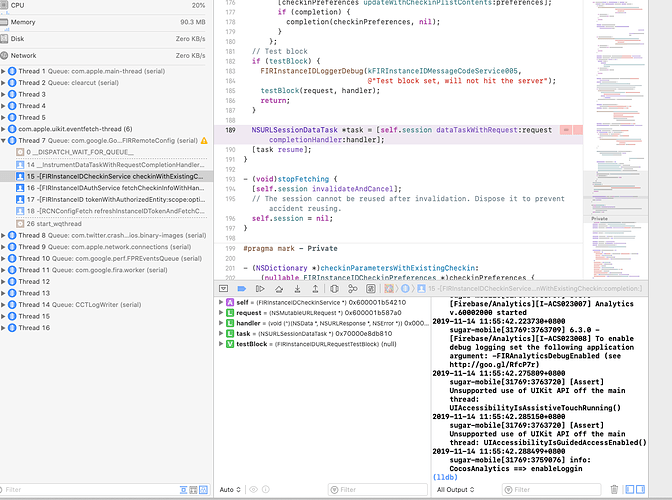Viewport: 672px width, 500px height.
Task: Expand the testBlock variable row
Action: point(221,344)
